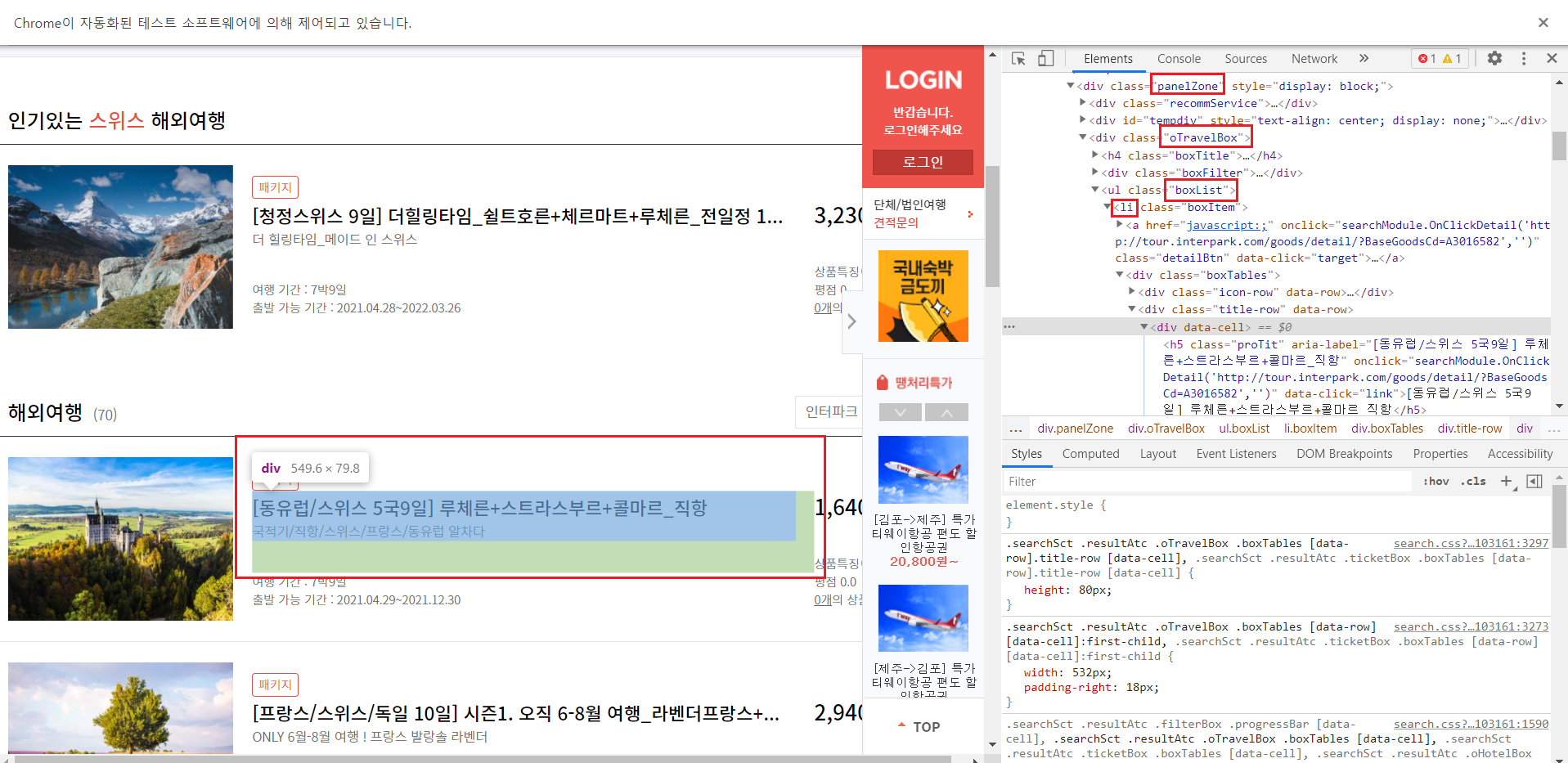This screenshot has width=1568, height=763.
Task: Click the 땡처리특가 red tag icon
Action: pos(882,383)
